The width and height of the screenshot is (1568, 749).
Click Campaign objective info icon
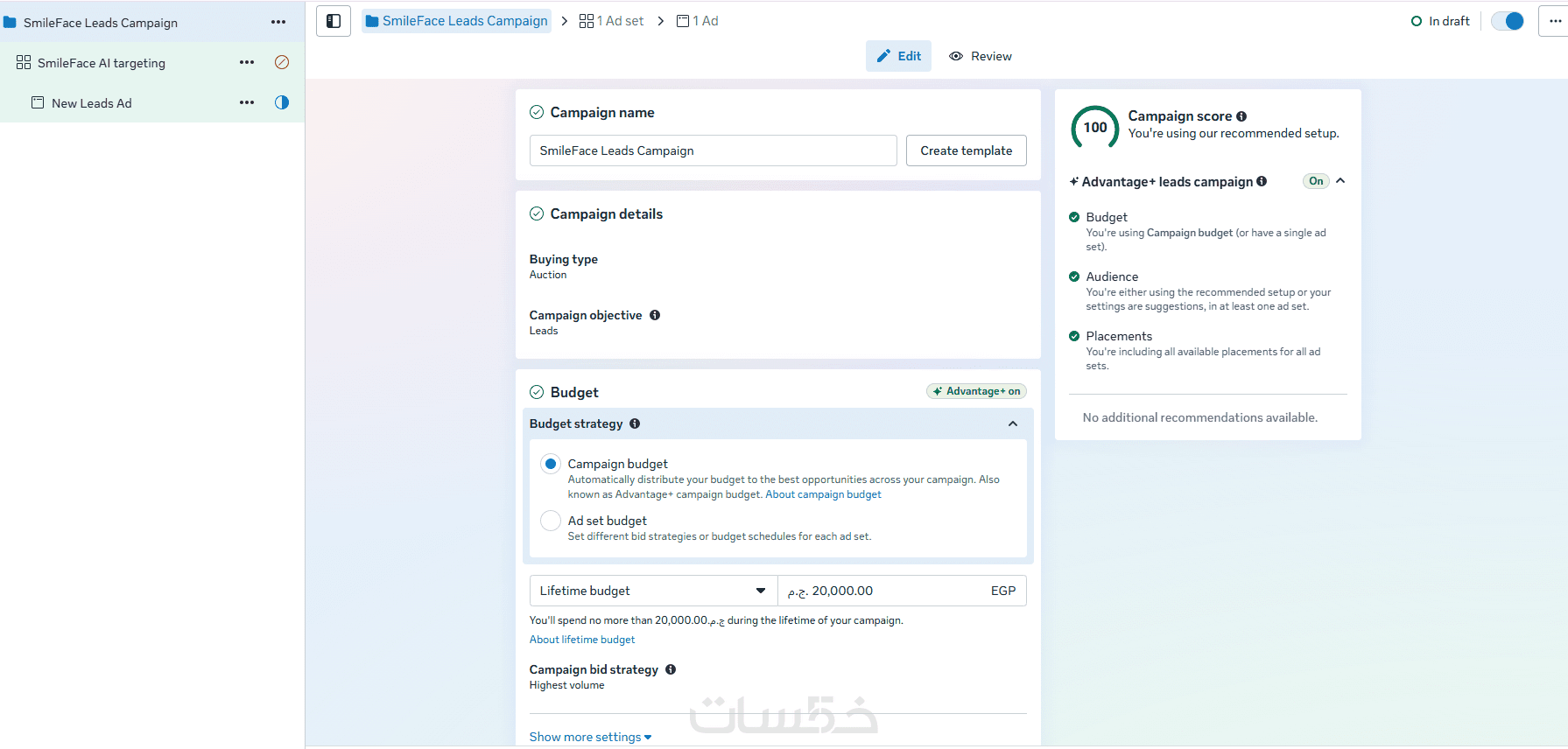(655, 315)
